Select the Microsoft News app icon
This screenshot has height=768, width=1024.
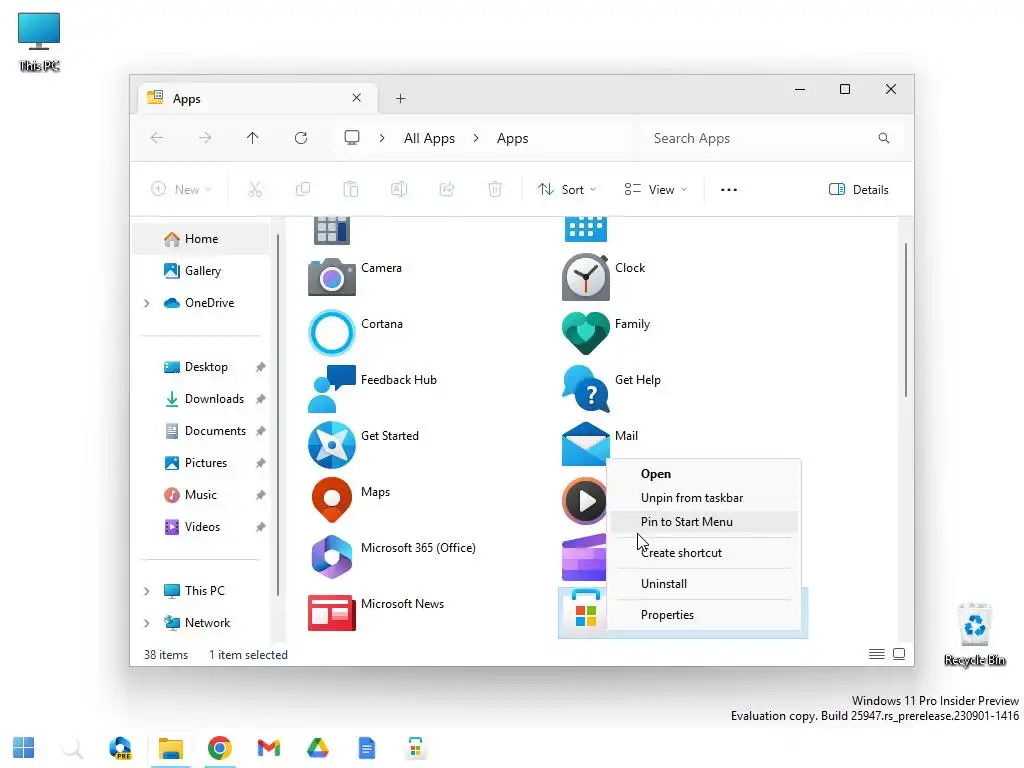pos(332,613)
